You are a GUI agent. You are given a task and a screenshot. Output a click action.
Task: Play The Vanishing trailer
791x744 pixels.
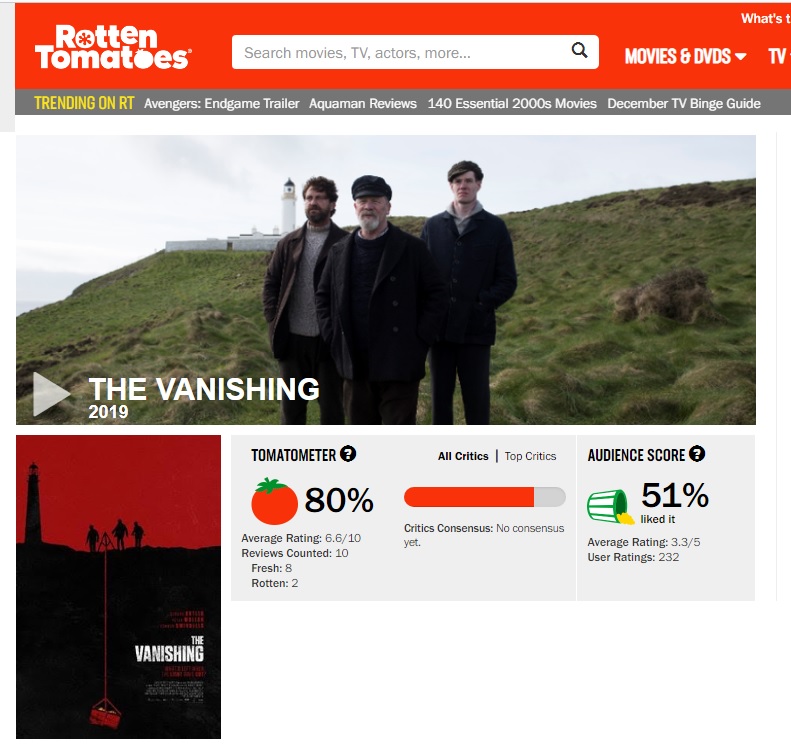pos(51,394)
